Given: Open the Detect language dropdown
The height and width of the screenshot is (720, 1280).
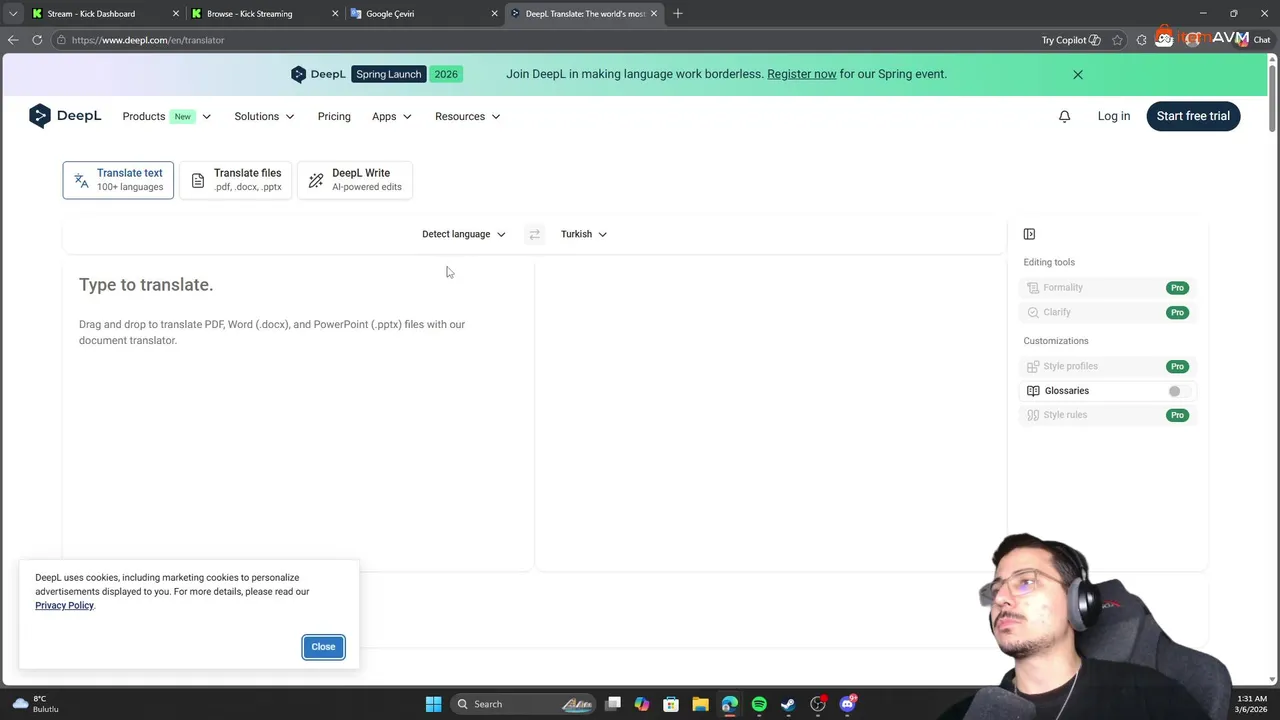Looking at the screenshot, I should [x=463, y=234].
